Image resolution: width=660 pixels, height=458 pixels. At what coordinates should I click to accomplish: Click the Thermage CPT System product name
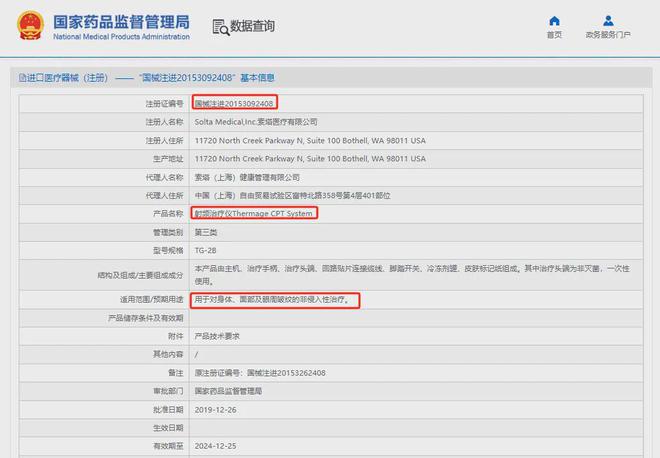pyautogui.click(x=254, y=214)
